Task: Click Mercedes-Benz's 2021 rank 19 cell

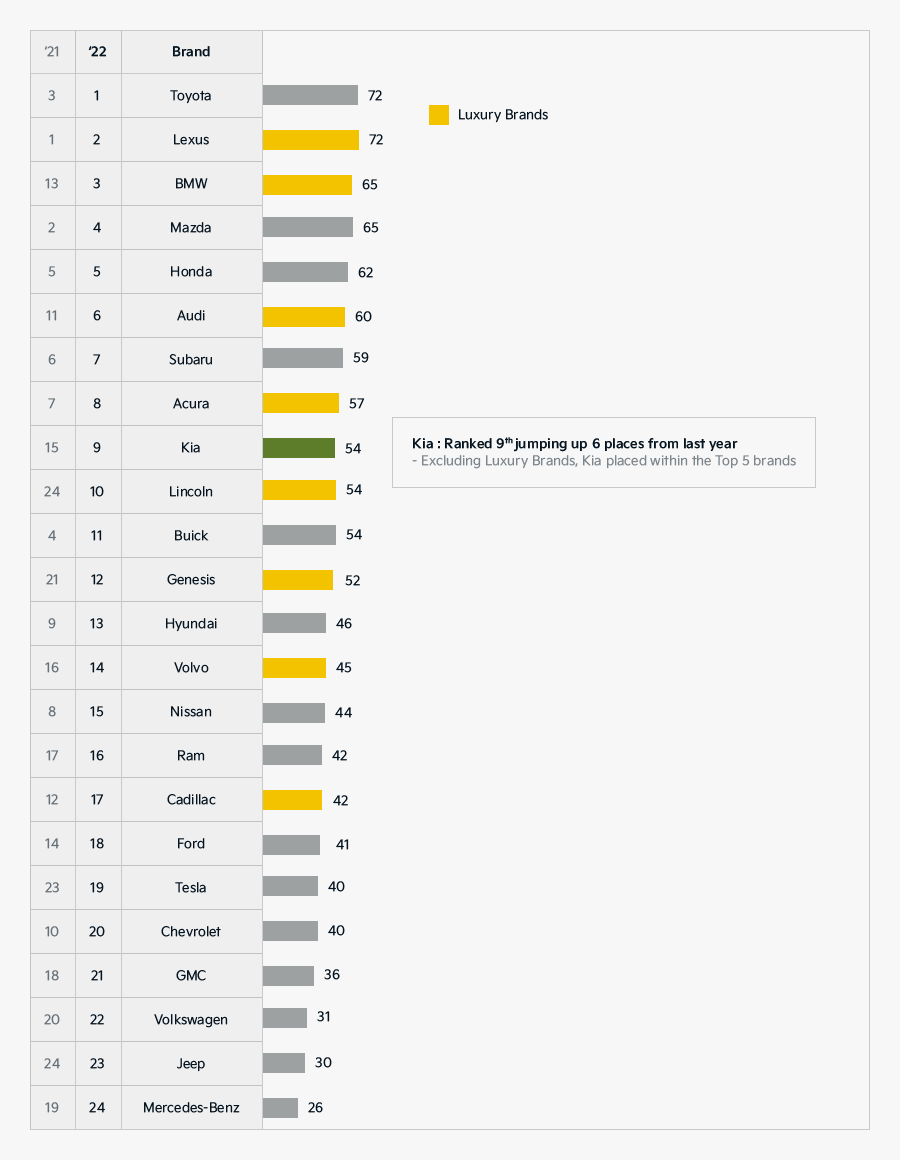Action: click(52, 1107)
